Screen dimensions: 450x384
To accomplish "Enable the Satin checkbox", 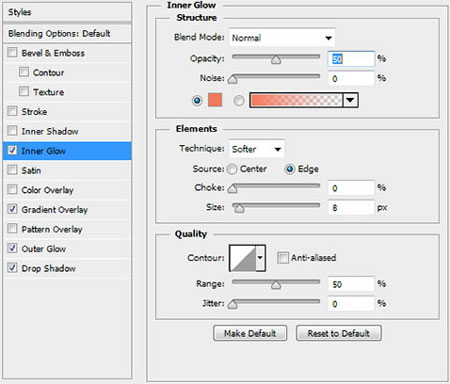I will 12,170.
